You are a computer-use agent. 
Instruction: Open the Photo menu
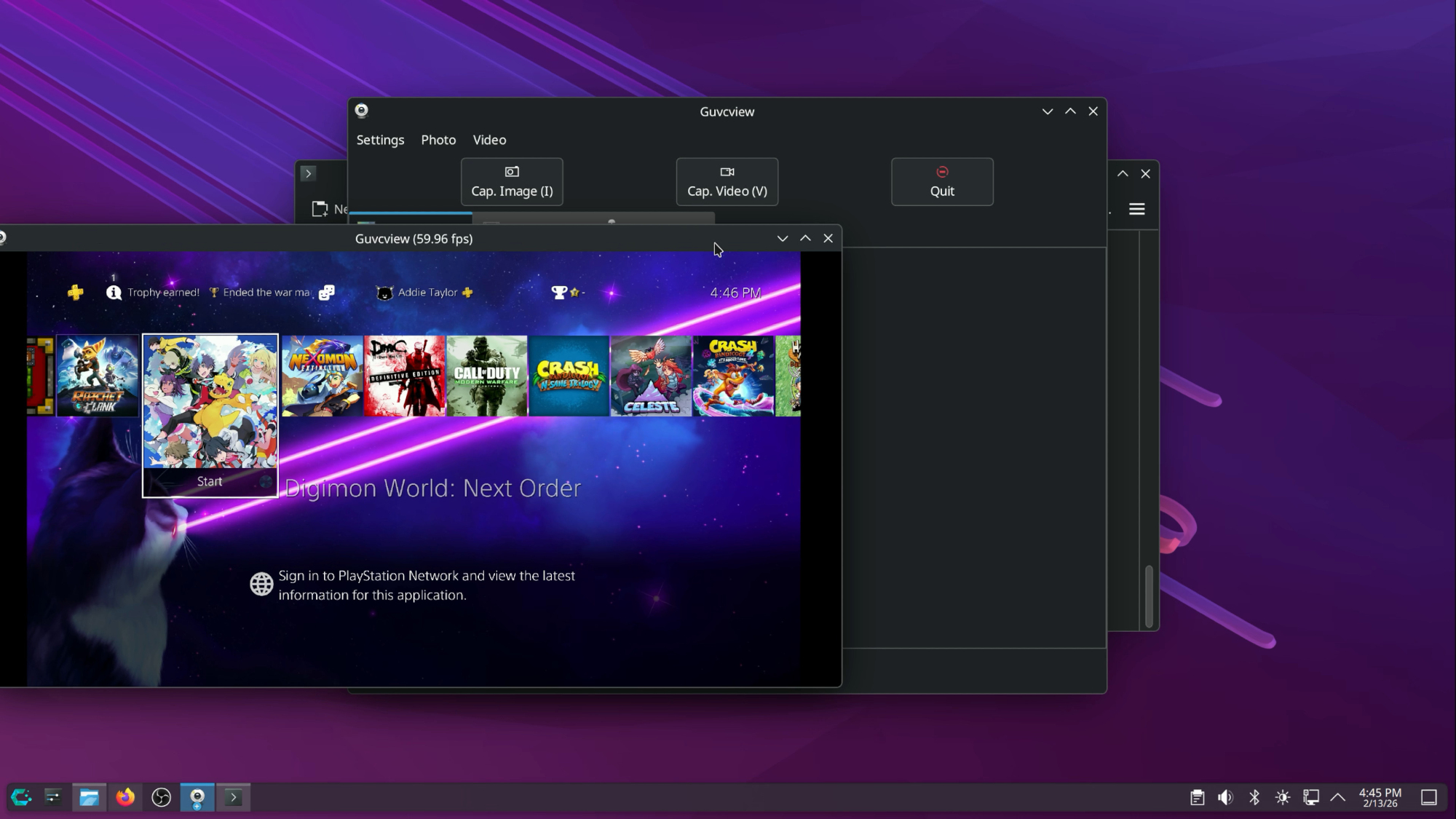[438, 140]
